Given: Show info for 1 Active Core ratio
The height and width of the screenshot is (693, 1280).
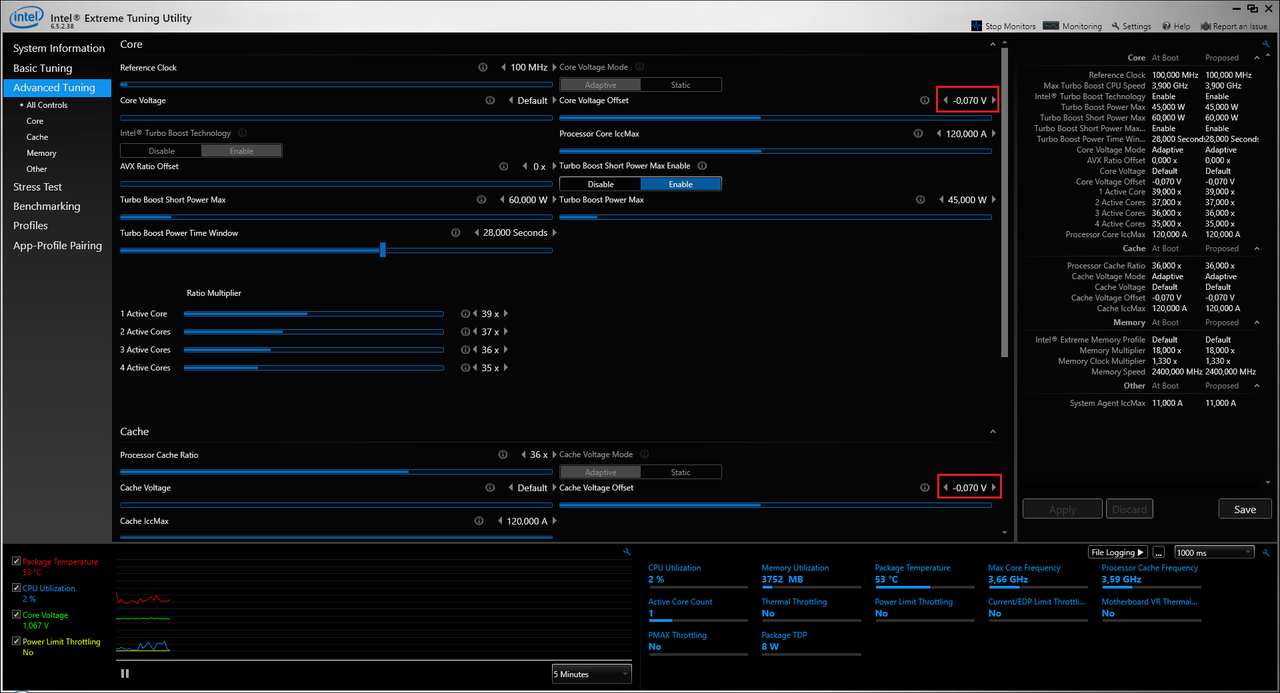Looking at the screenshot, I should point(465,314).
